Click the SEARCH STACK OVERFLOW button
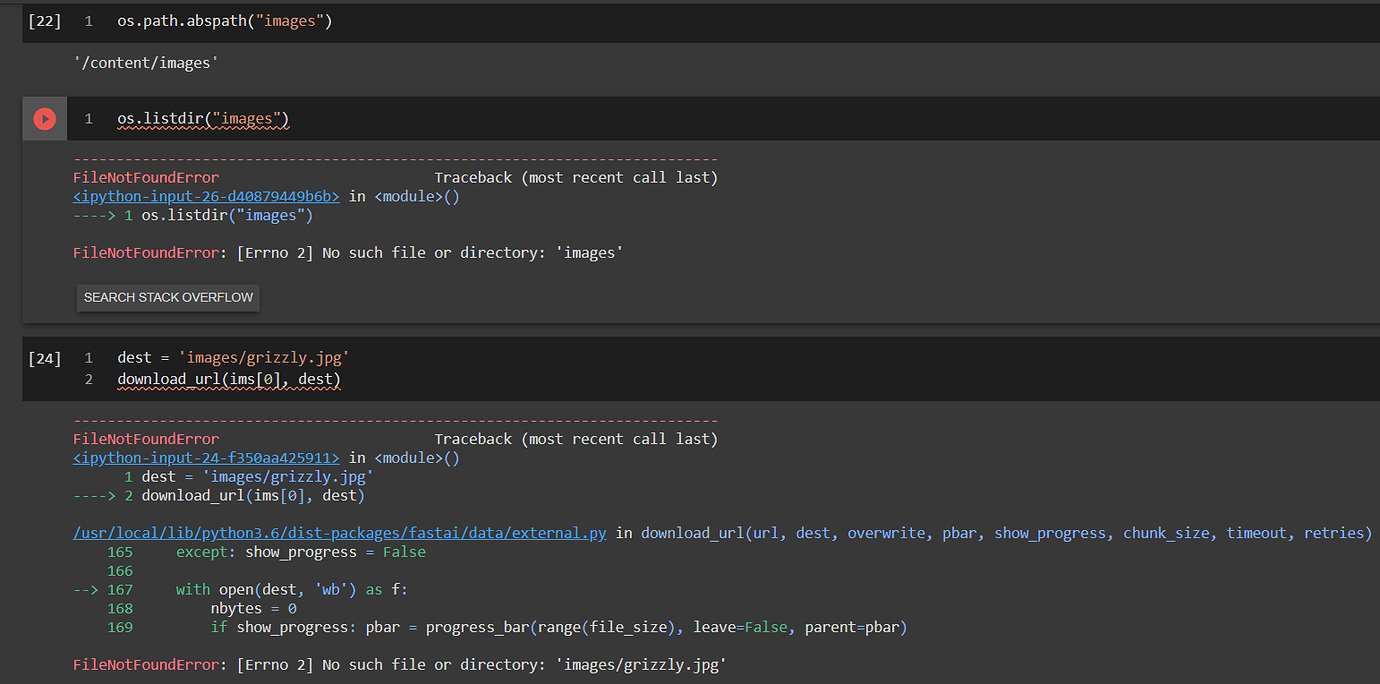Screen dimensions: 1380x684 click(168, 297)
